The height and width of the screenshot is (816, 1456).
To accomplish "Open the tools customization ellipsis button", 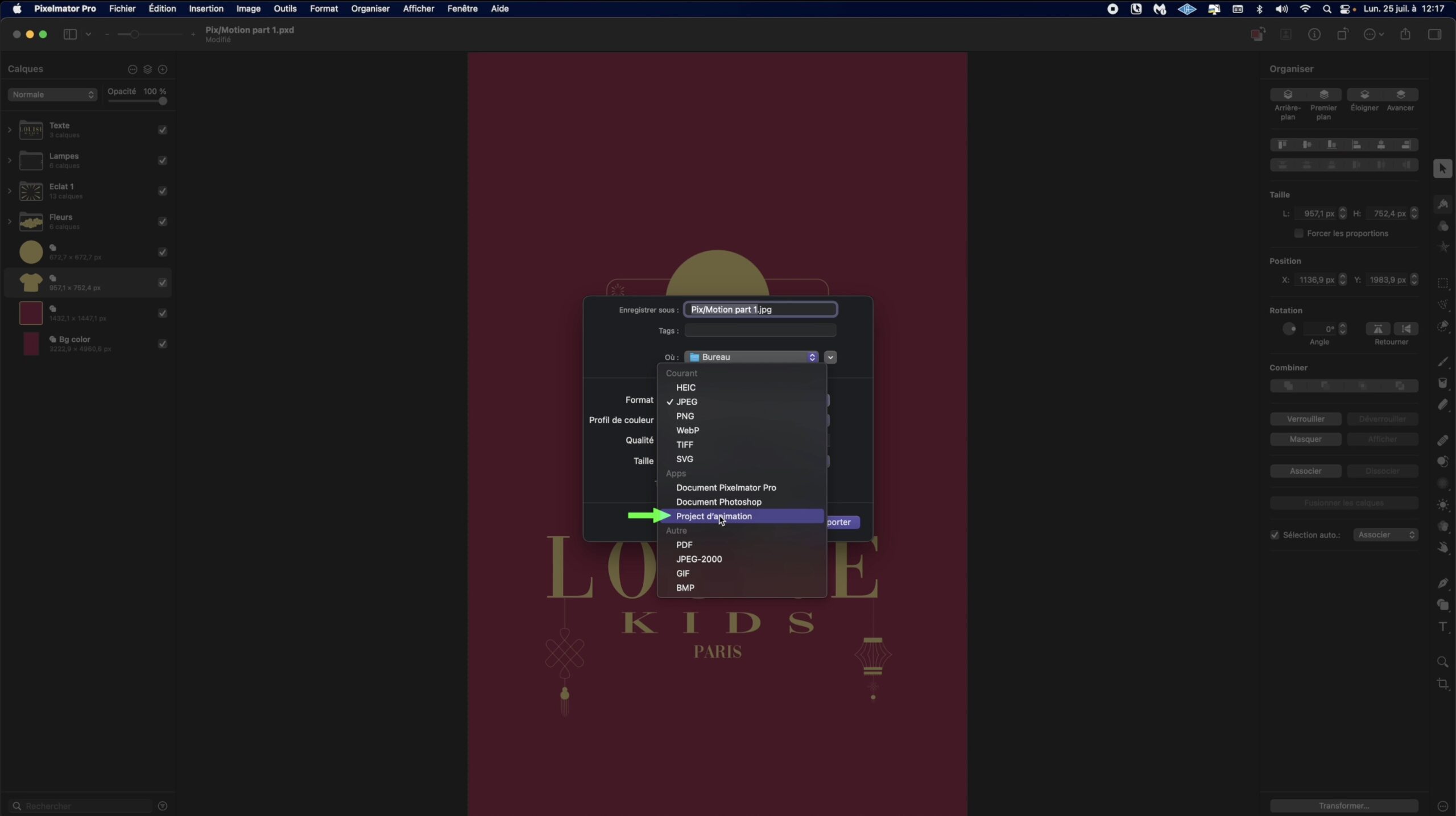I will (x=1443, y=806).
